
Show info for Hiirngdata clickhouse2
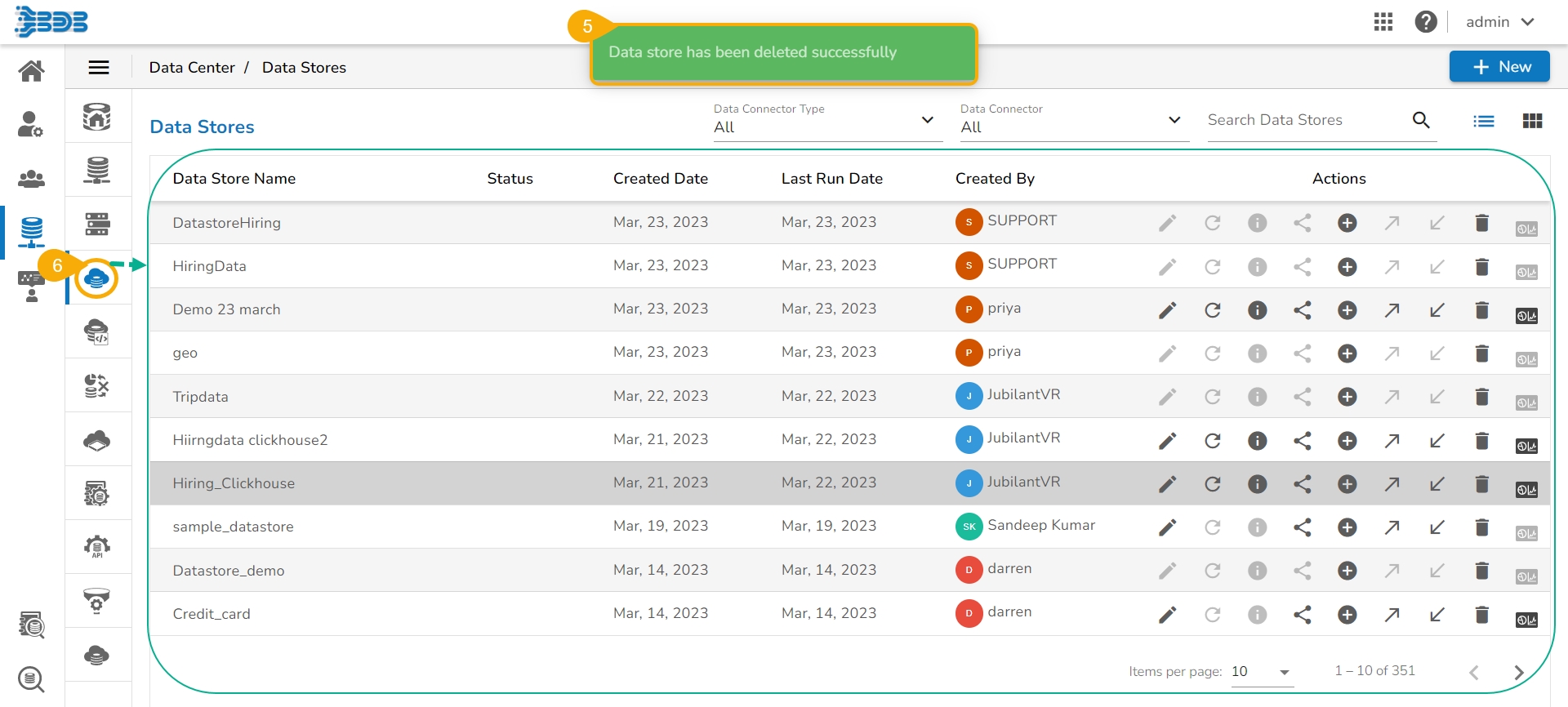click(x=1257, y=441)
